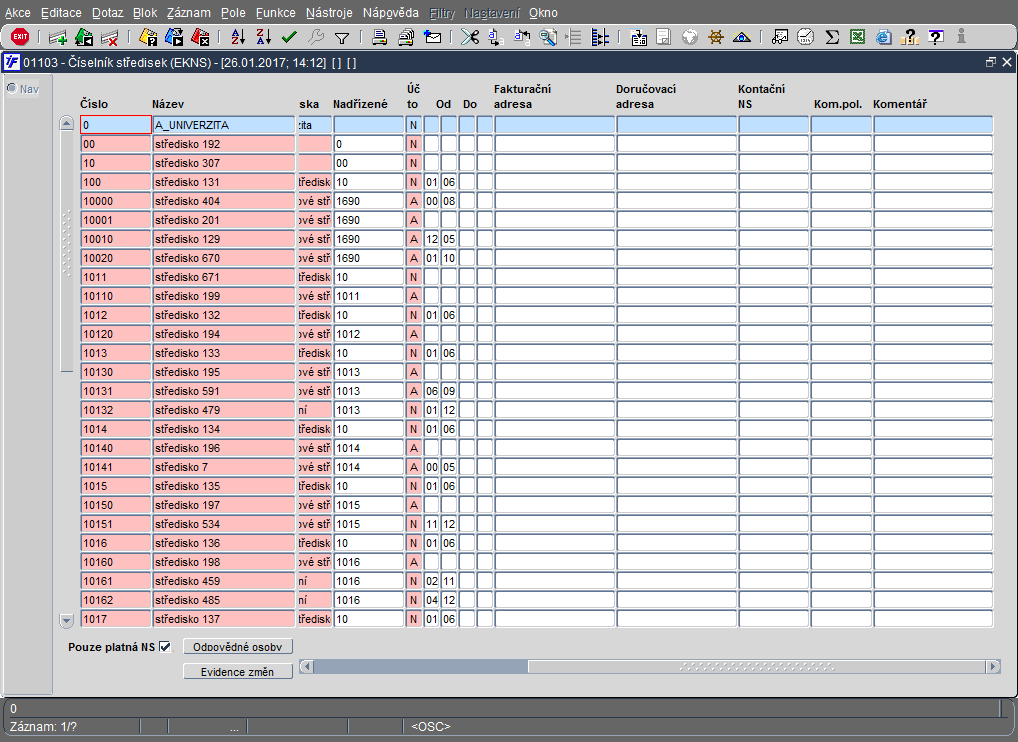Viewport: 1018px width, 742px height.
Task: Export to Excel via green icon
Action: (x=857, y=38)
